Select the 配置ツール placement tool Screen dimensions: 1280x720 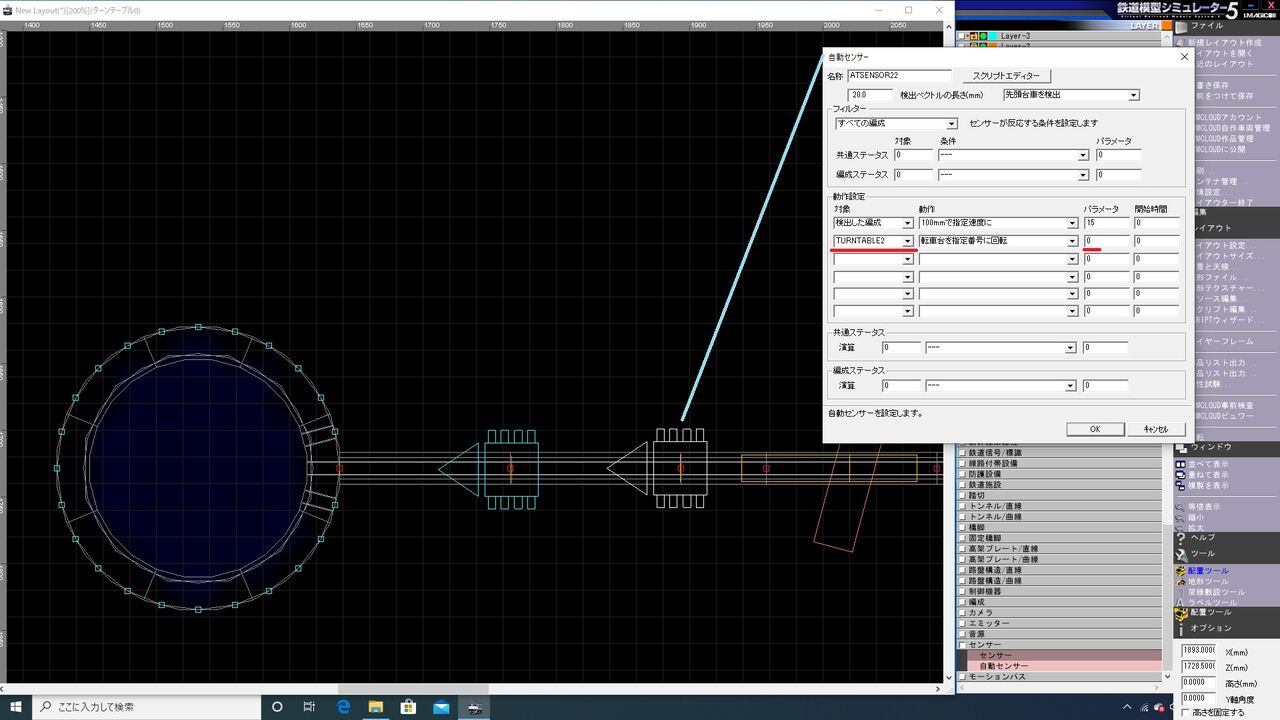coord(1208,571)
